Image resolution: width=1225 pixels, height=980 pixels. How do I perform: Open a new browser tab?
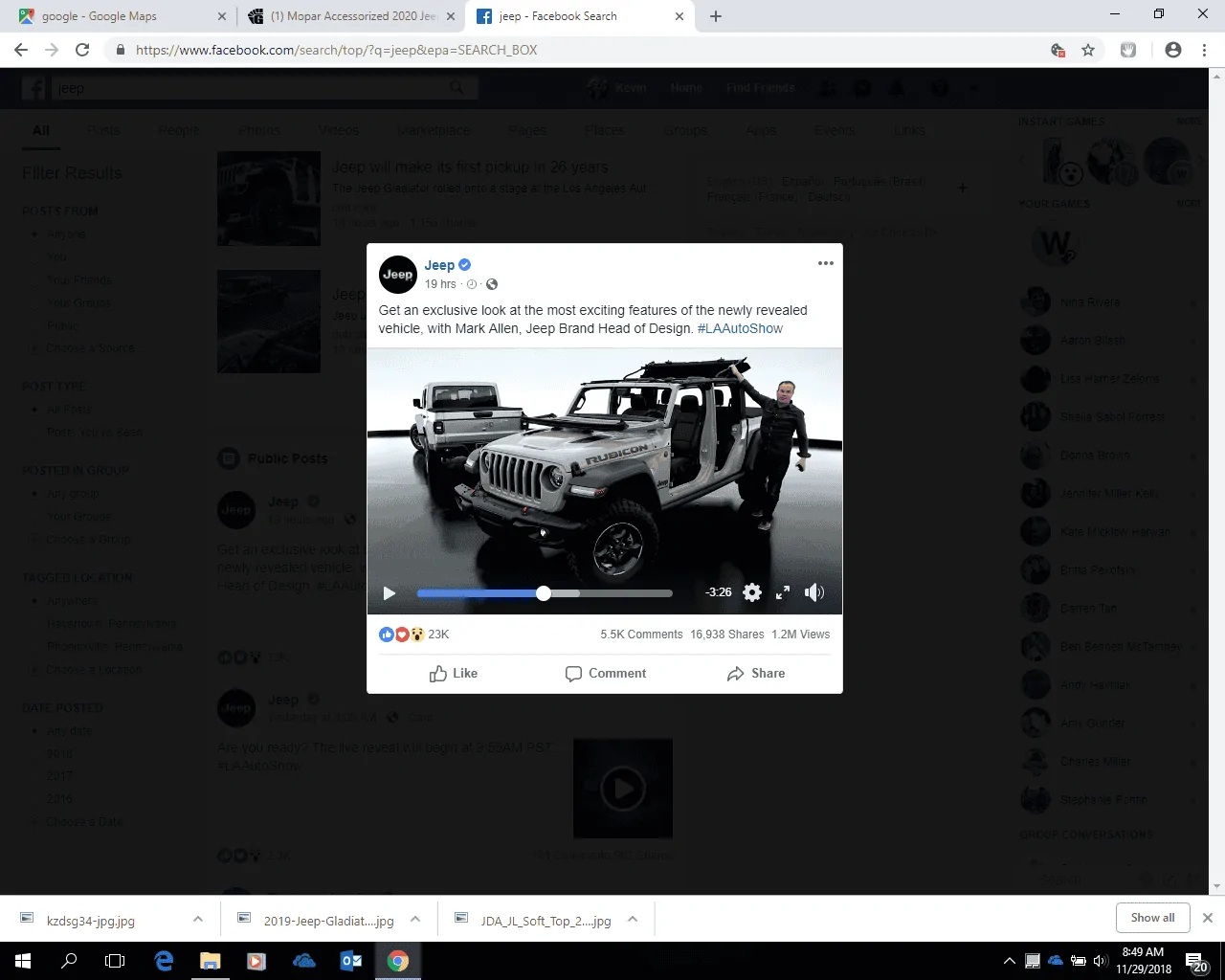click(x=716, y=16)
